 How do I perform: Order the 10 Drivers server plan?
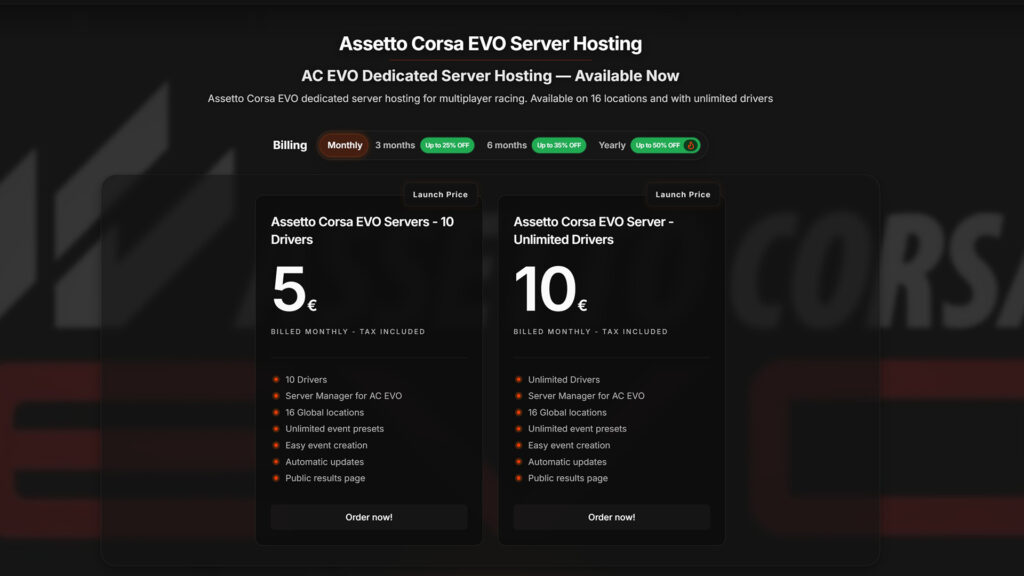coord(369,517)
